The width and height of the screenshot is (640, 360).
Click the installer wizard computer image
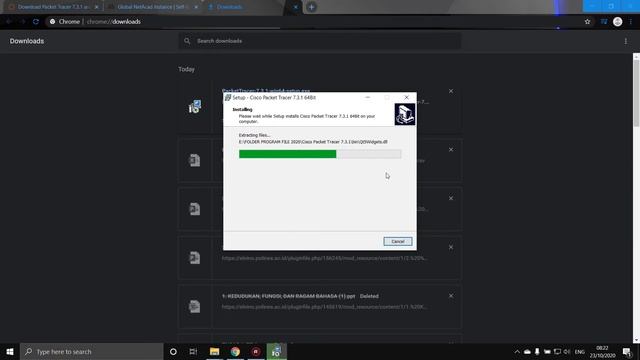coord(404,114)
